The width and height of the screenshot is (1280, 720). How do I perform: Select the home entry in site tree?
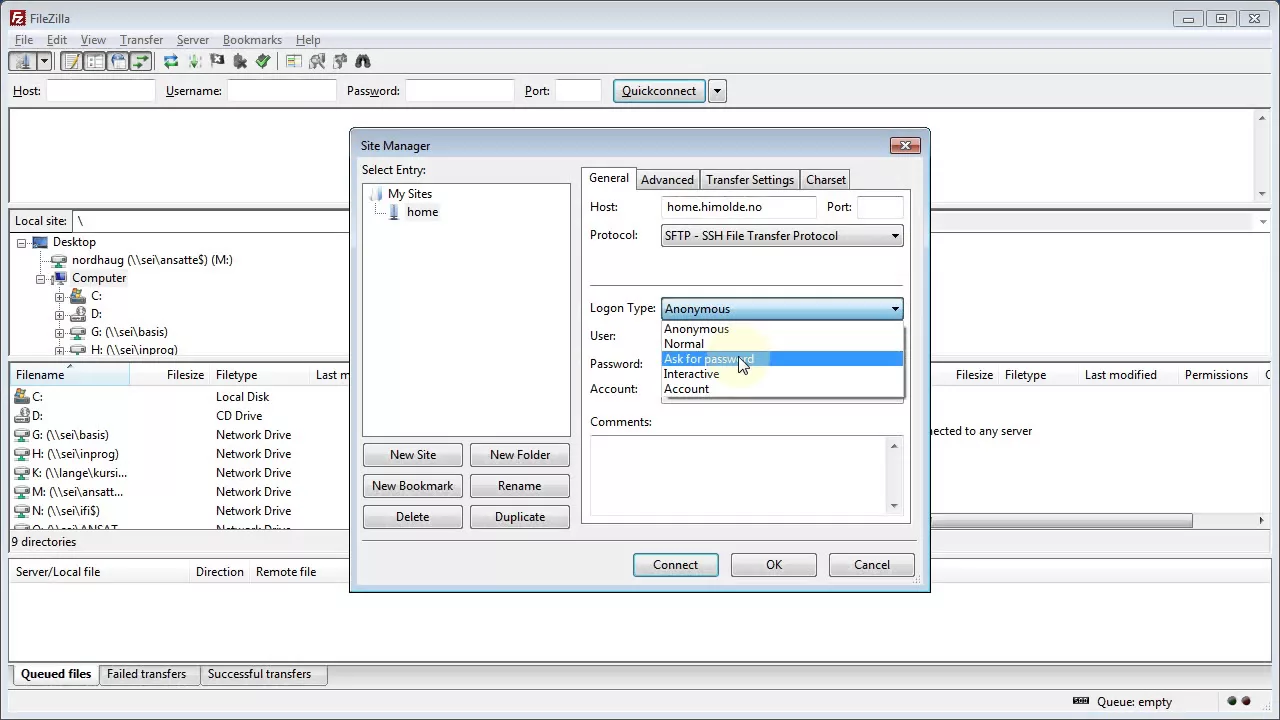click(422, 212)
